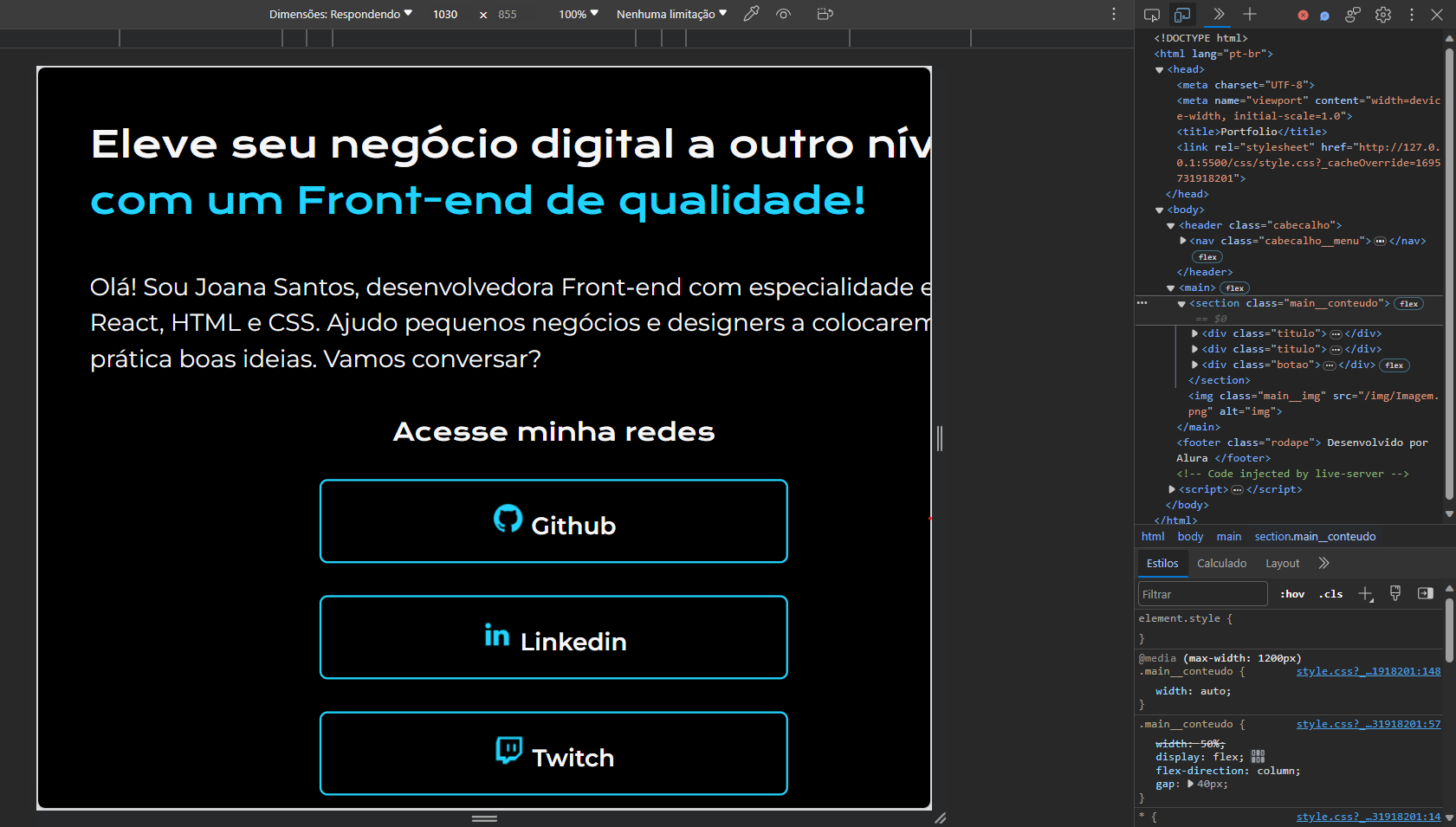Open device toolbar more options menu
The image size is (1456, 827).
pyautogui.click(x=1114, y=14)
